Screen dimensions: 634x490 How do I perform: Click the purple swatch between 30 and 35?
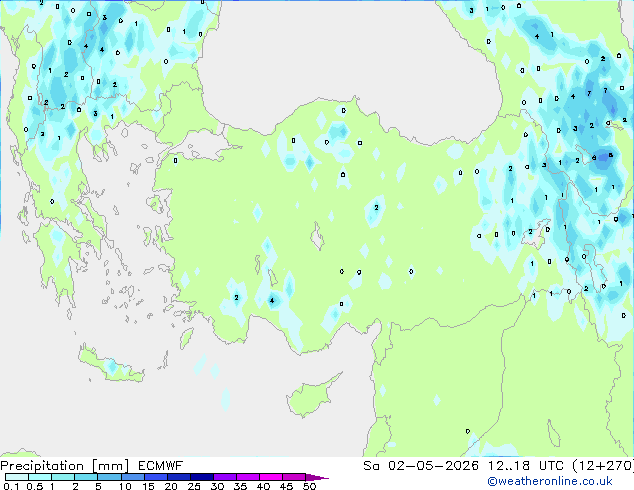(224, 477)
